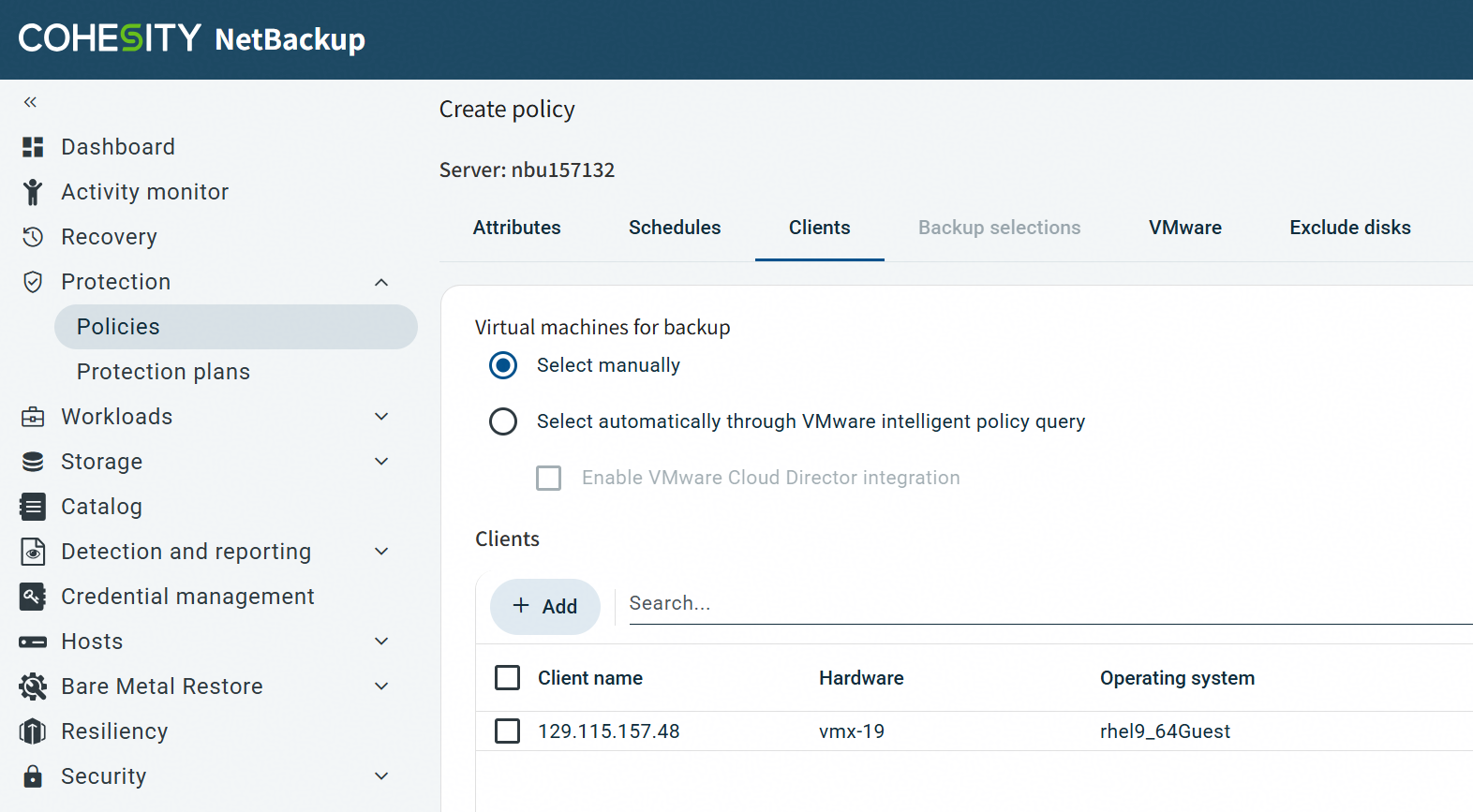The height and width of the screenshot is (812, 1473).
Task: Click the Detection and reporting eye-document icon
Action: (x=33, y=552)
